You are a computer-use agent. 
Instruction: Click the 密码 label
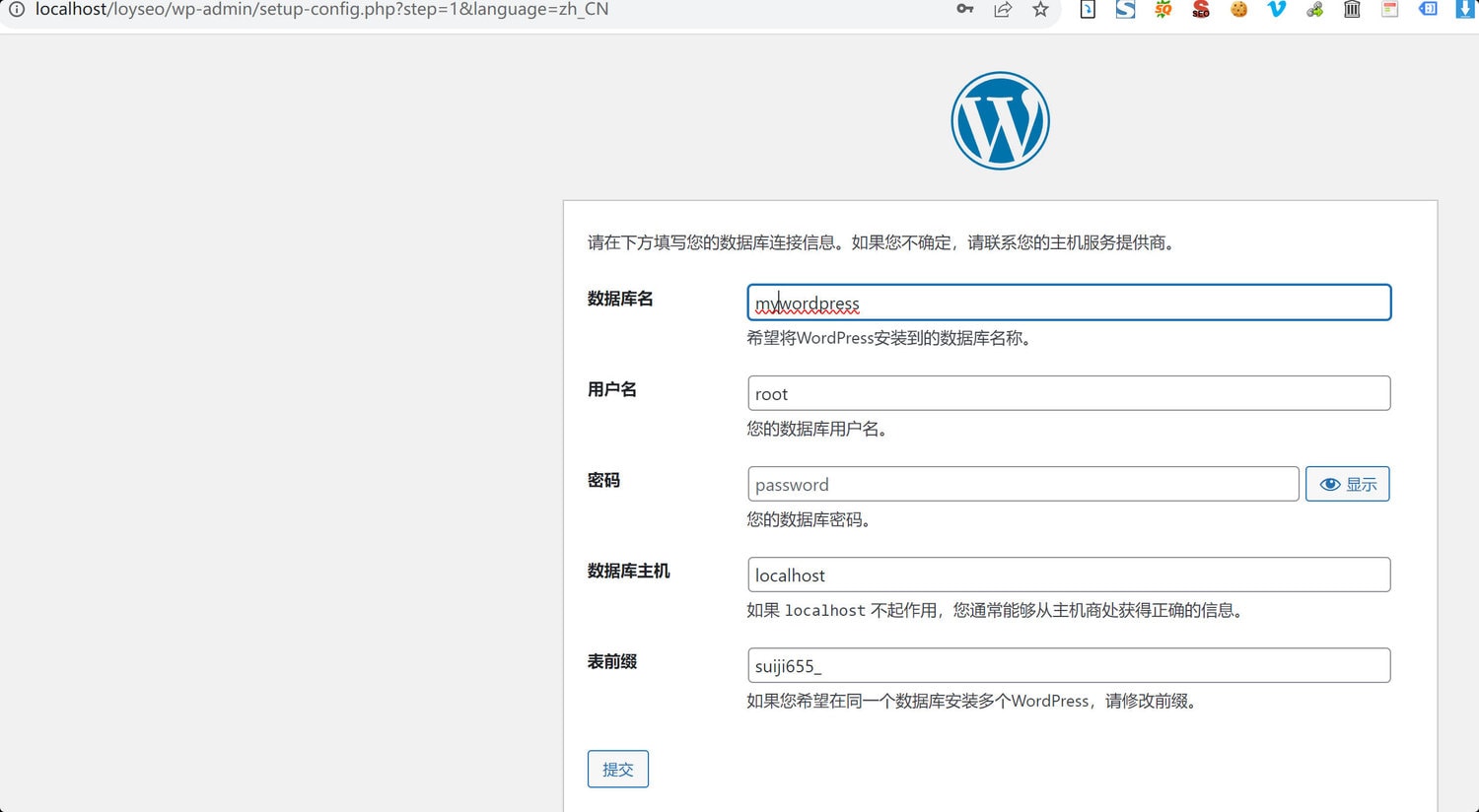(x=603, y=480)
